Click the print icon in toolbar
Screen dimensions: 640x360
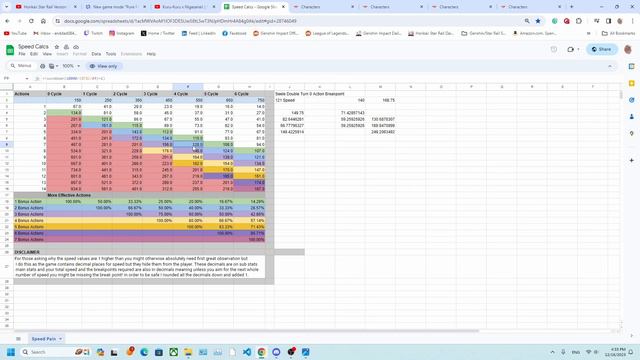click(x=42, y=66)
